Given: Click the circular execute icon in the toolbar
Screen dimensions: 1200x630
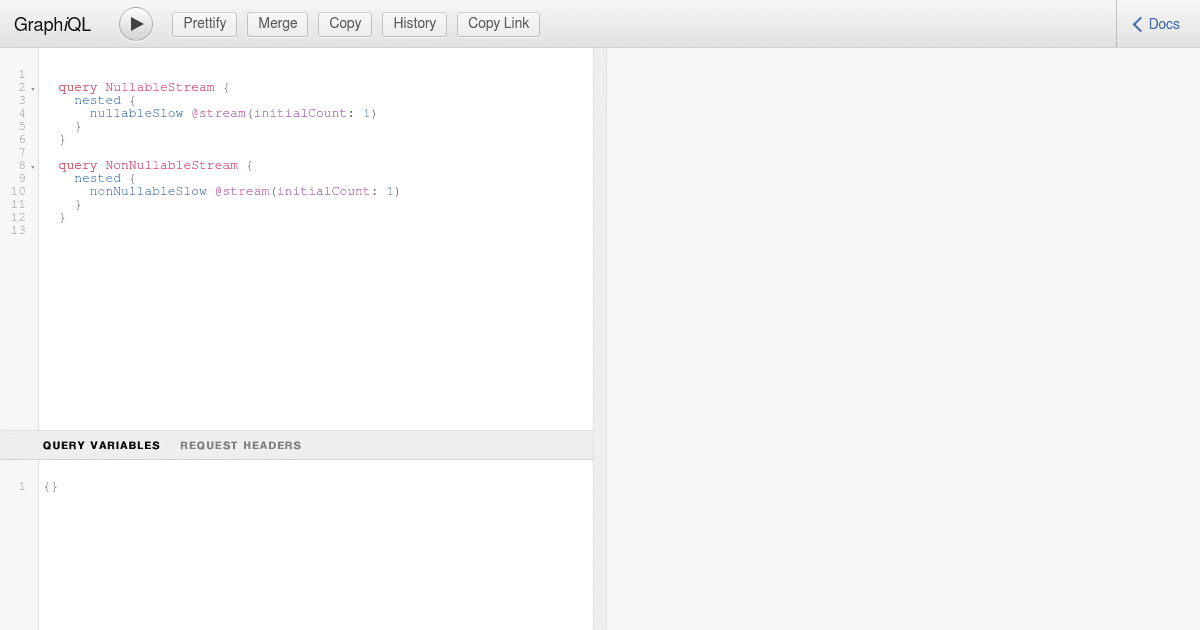Looking at the screenshot, I should 135,24.
